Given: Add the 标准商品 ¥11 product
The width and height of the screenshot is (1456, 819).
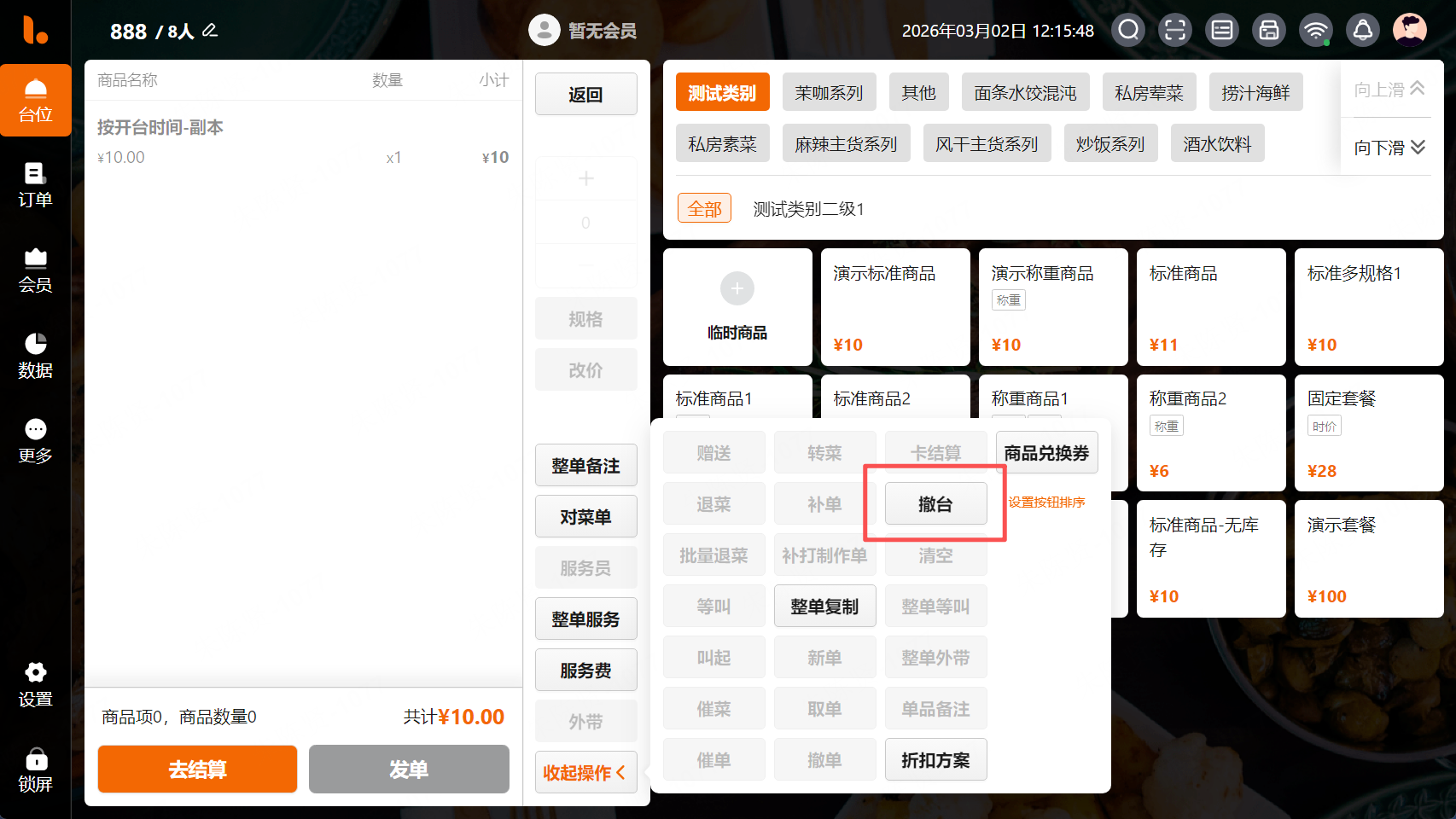Looking at the screenshot, I should pos(1211,307).
